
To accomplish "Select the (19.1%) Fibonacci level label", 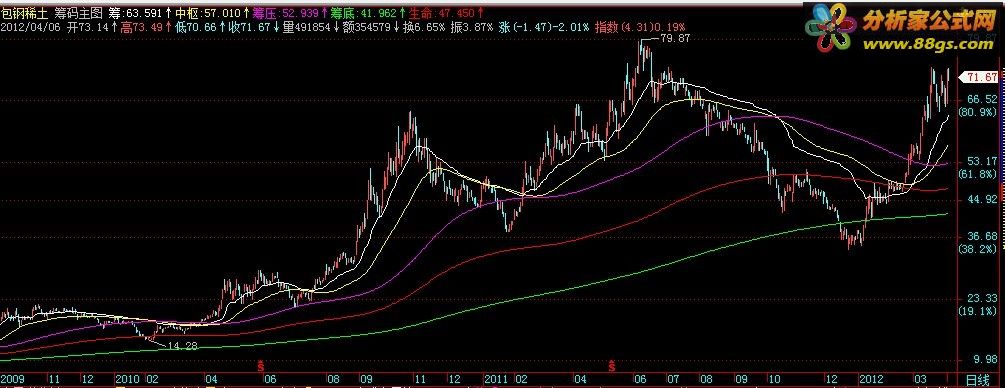I will [978, 311].
